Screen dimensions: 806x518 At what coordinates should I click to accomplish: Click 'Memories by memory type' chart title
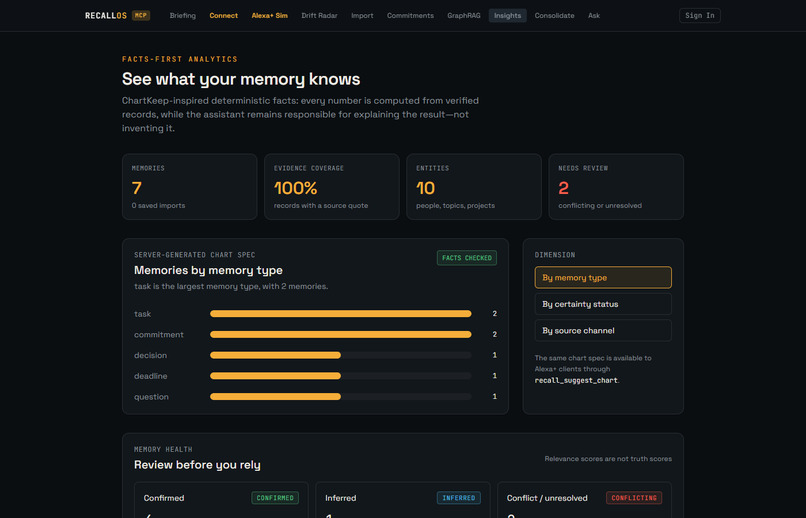coord(208,270)
